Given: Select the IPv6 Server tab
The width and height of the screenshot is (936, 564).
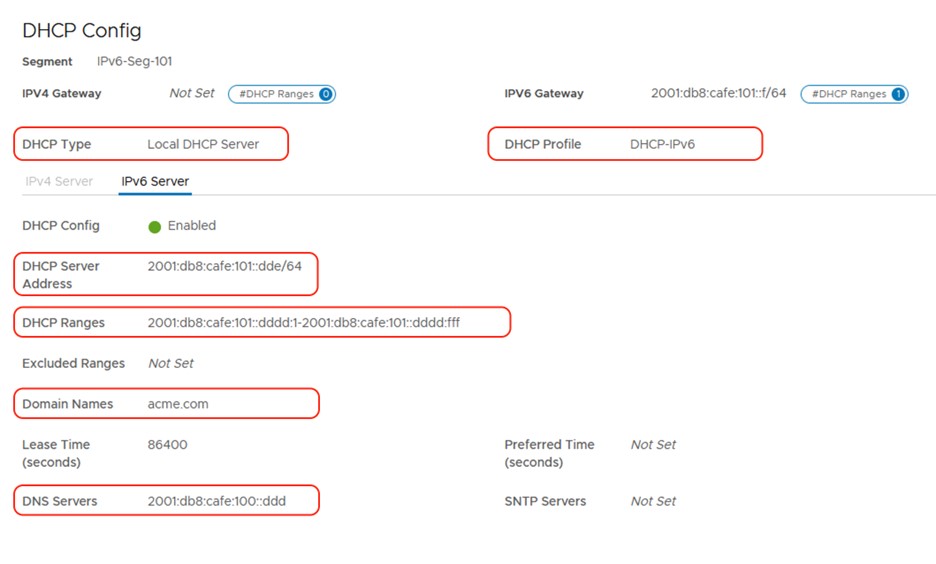Looking at the screenshot, I should (155, 181).
